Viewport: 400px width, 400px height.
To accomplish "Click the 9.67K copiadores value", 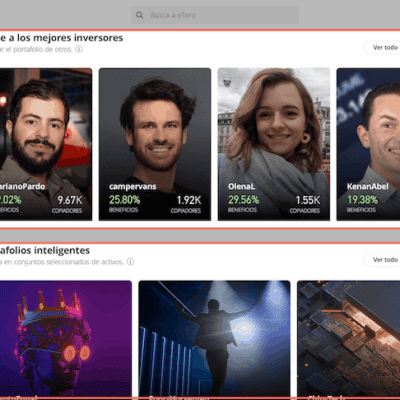I will 70,200.
